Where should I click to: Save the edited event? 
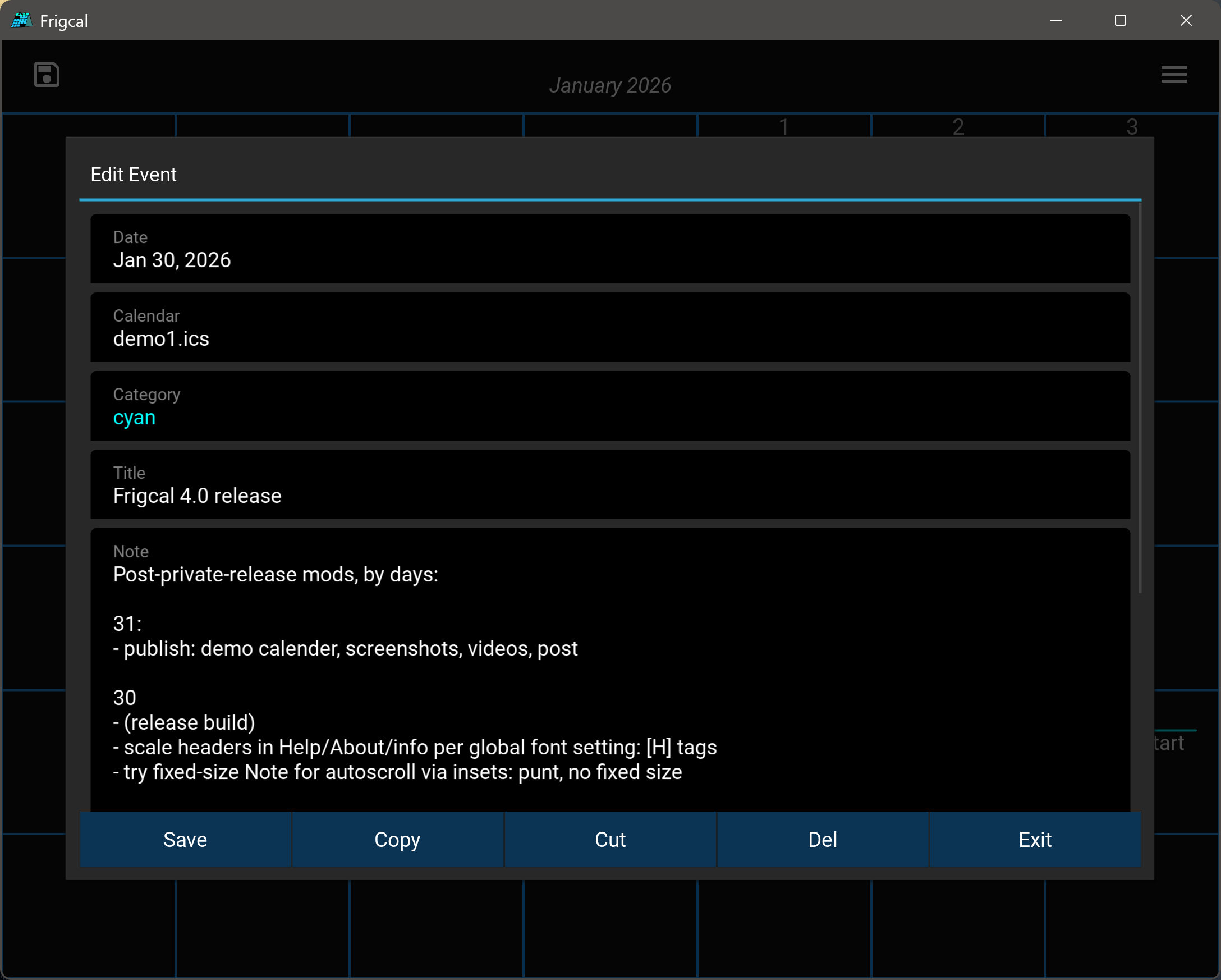tap(185, 839)
